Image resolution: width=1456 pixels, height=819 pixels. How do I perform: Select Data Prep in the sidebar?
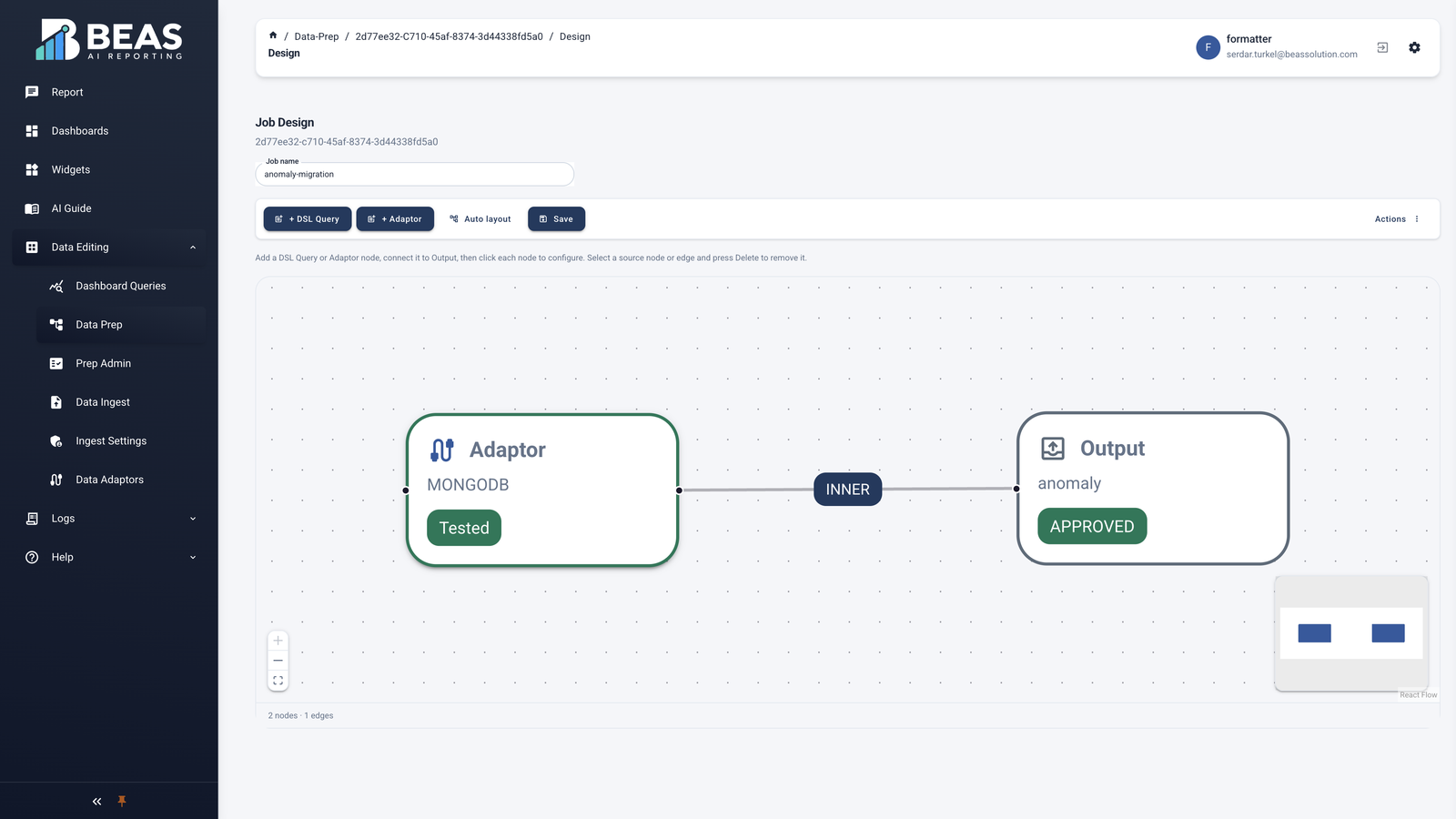click(x=121, y=325)
